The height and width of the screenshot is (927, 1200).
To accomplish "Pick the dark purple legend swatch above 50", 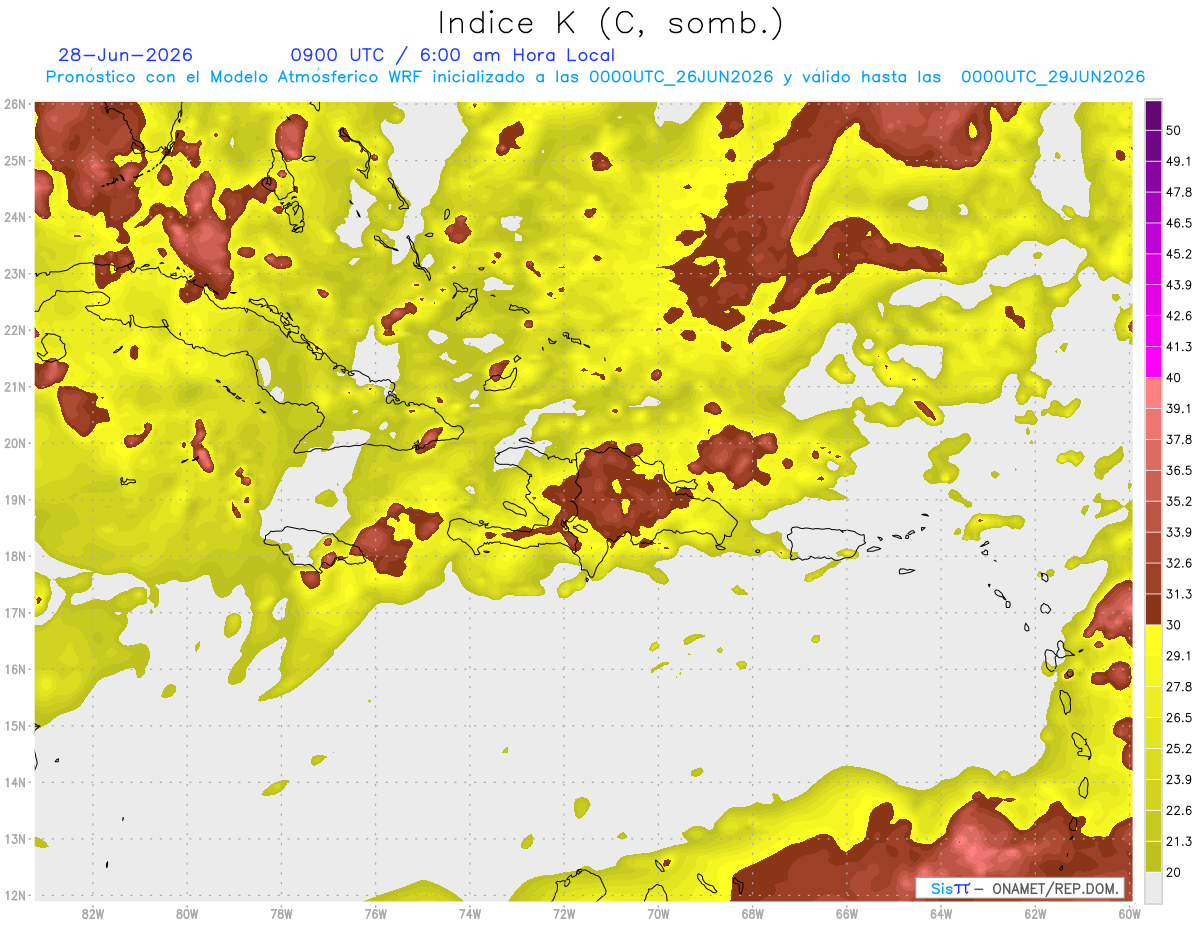I will point(1153,115).
